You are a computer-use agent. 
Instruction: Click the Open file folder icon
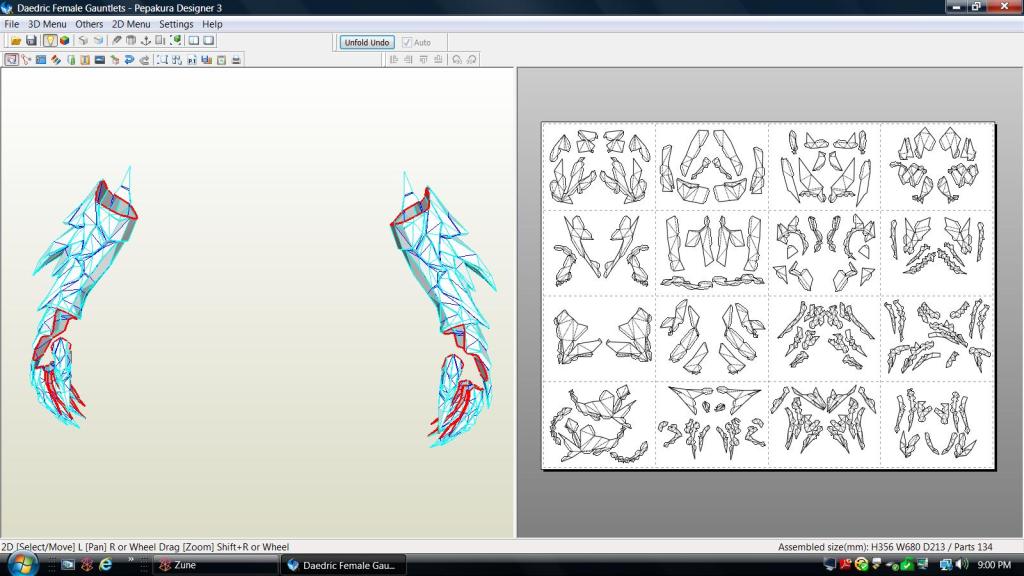click(x=16, y=40)
